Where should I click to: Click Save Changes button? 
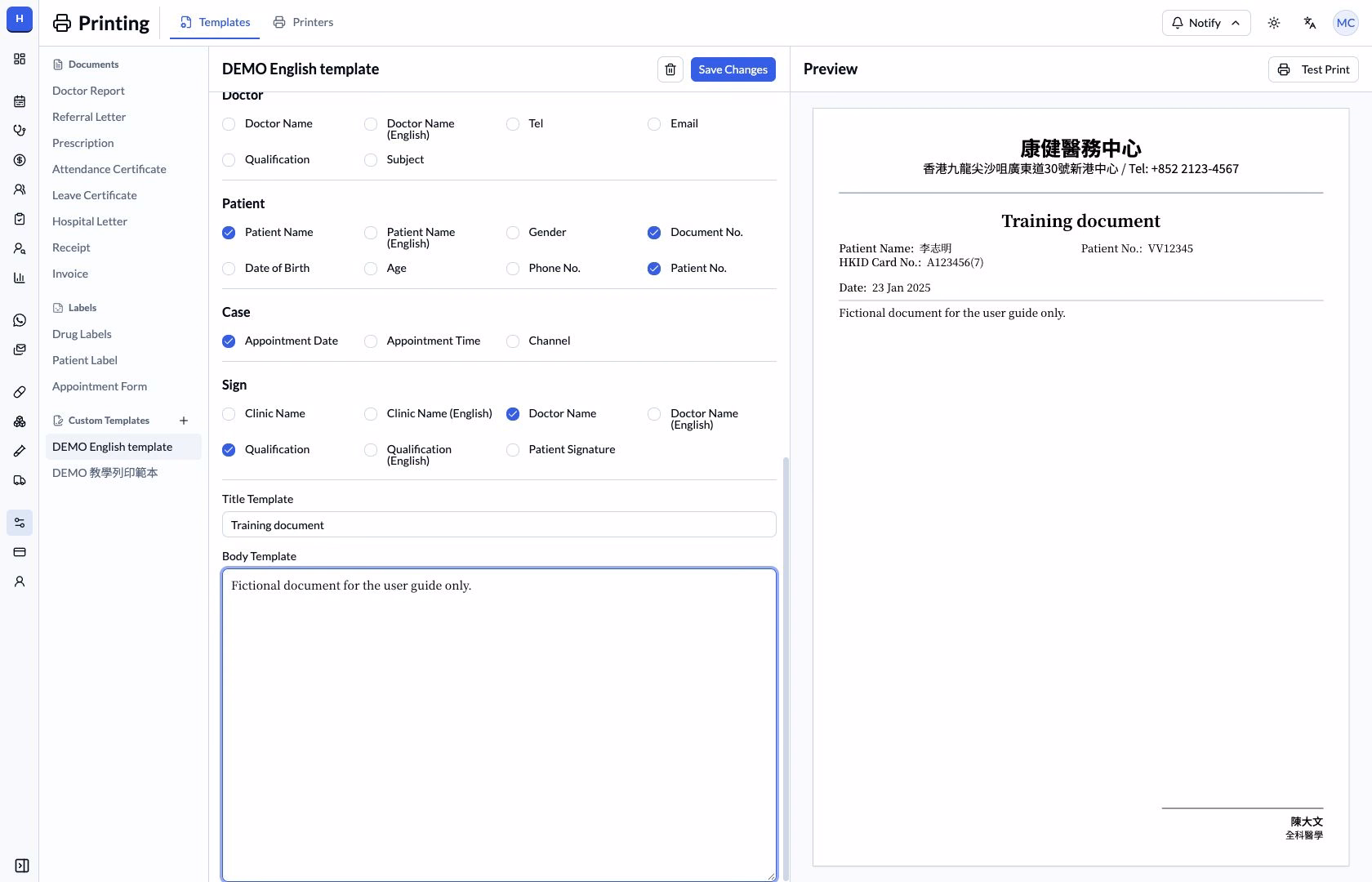click(x=733, y=69)
